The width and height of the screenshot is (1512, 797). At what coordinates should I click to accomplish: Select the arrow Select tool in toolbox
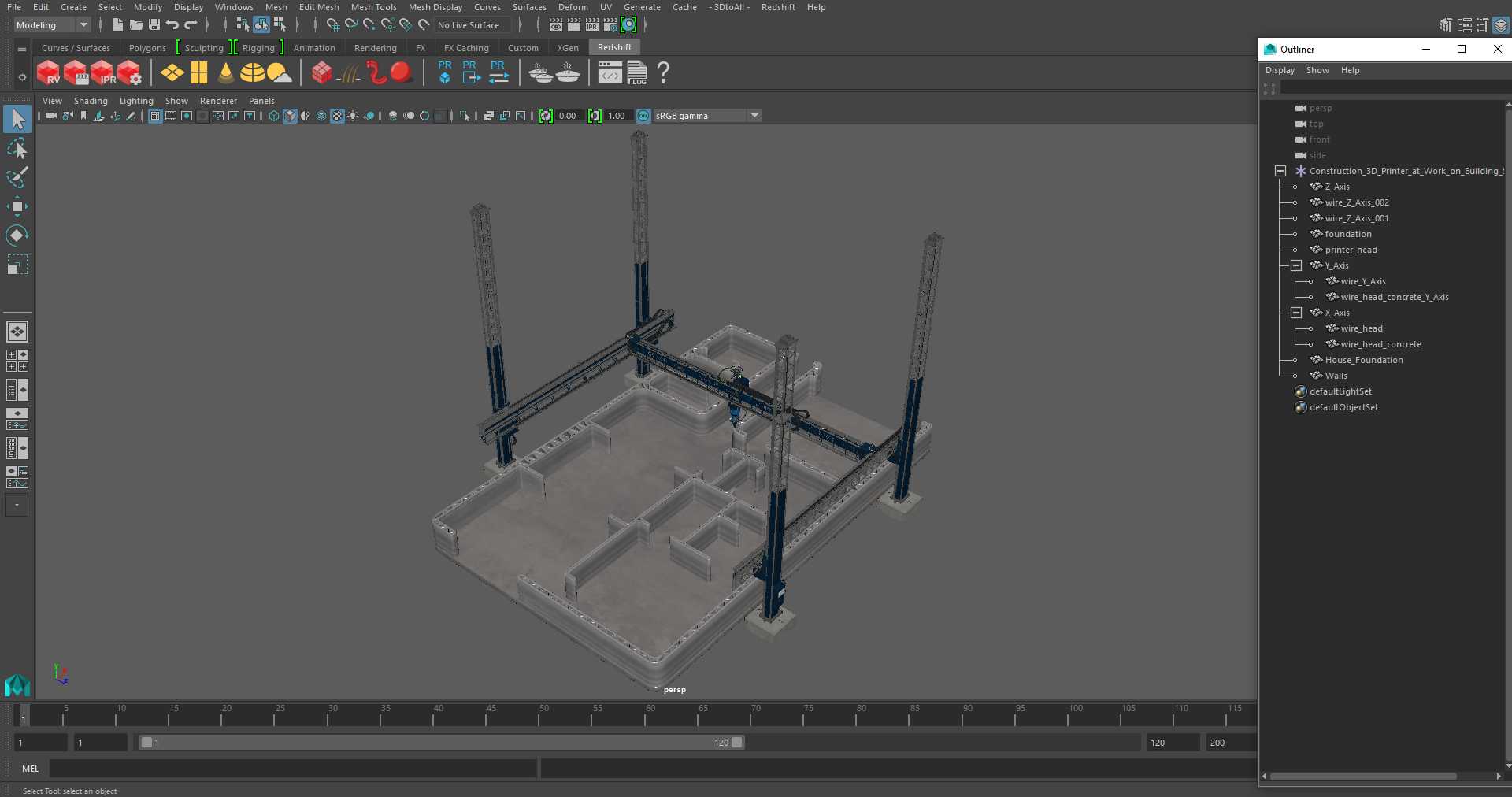point(17,120)
